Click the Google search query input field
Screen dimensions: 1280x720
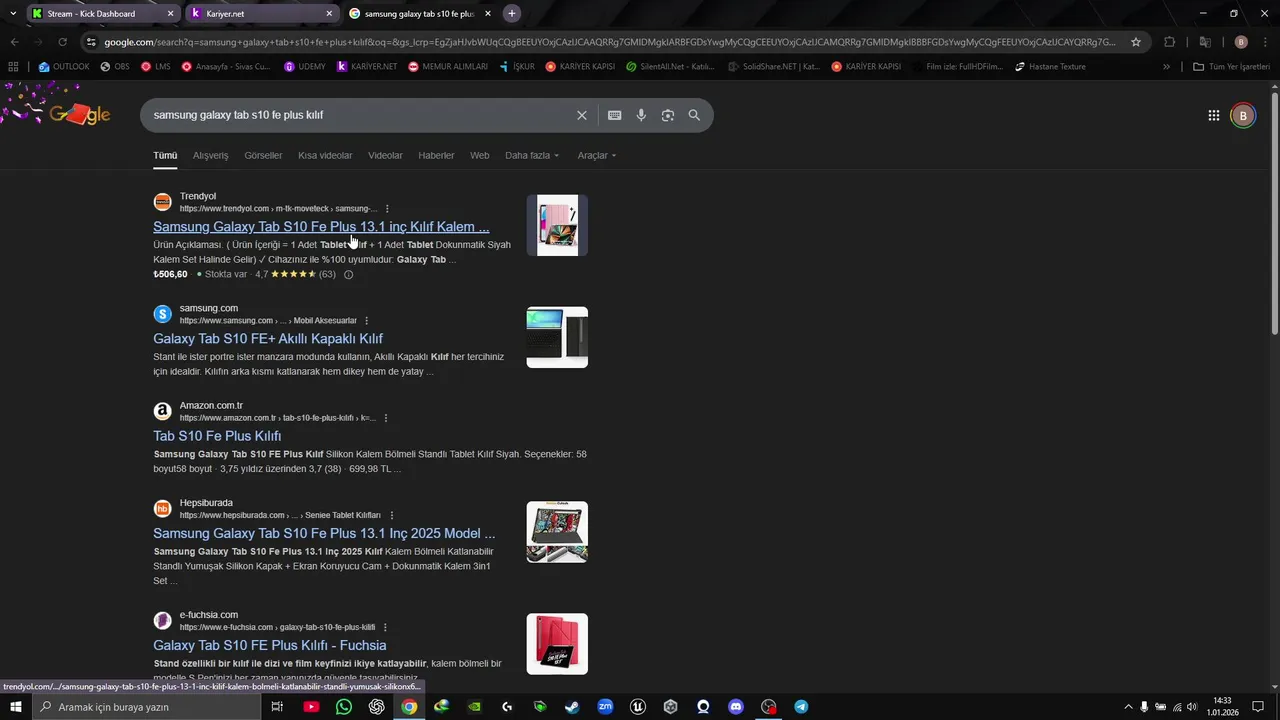click(x=360, y=115)
